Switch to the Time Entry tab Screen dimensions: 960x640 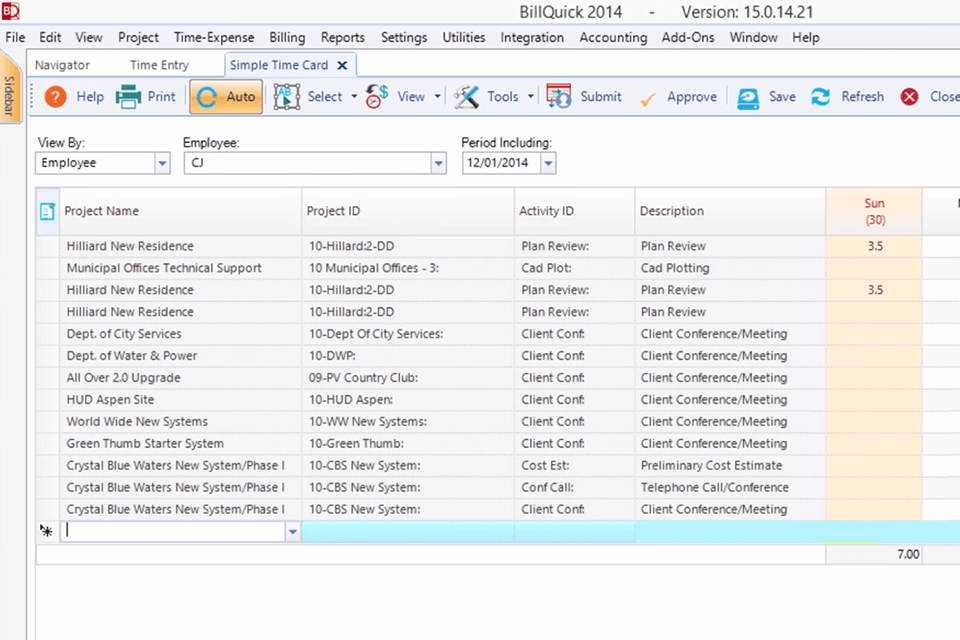click(x=159, y=65)
